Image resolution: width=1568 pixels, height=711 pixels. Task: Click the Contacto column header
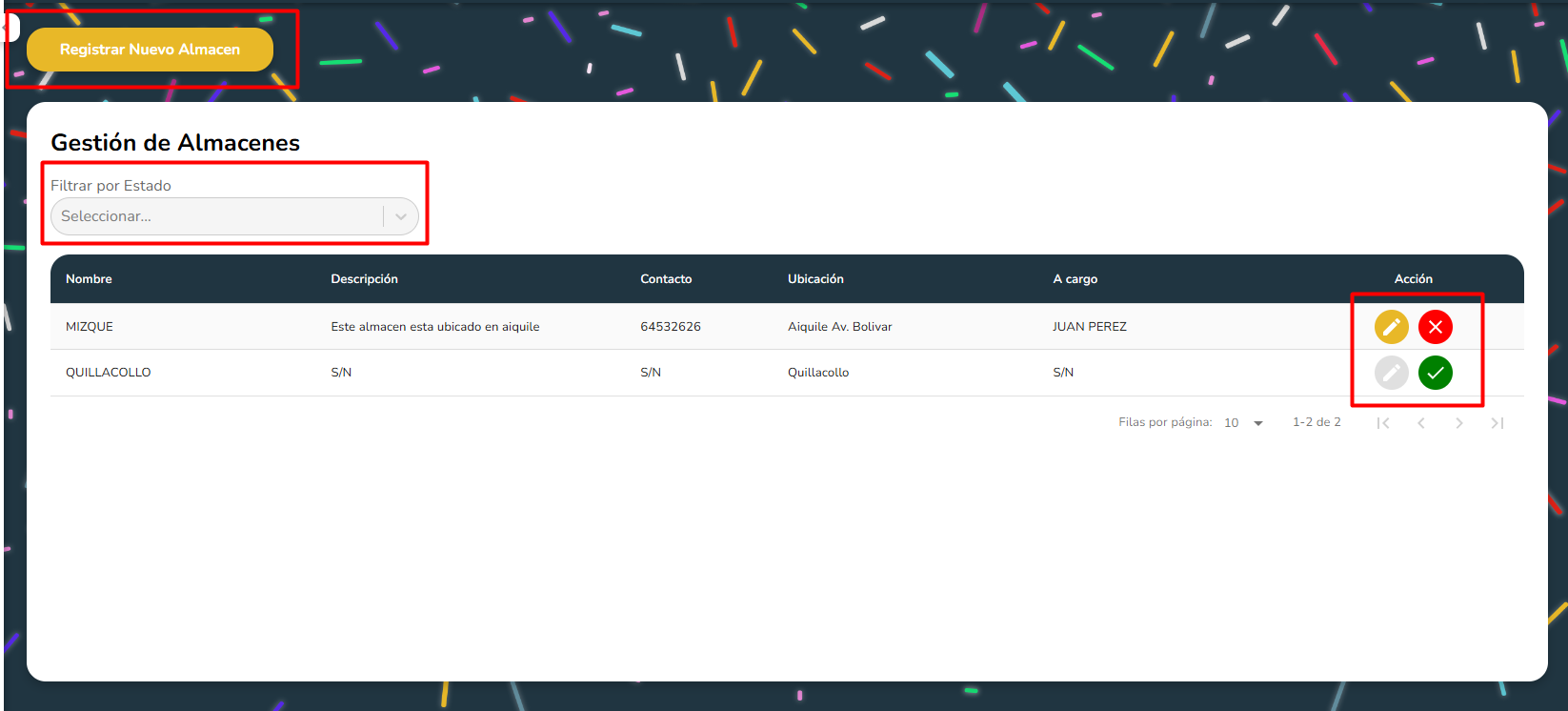[666, 279]
